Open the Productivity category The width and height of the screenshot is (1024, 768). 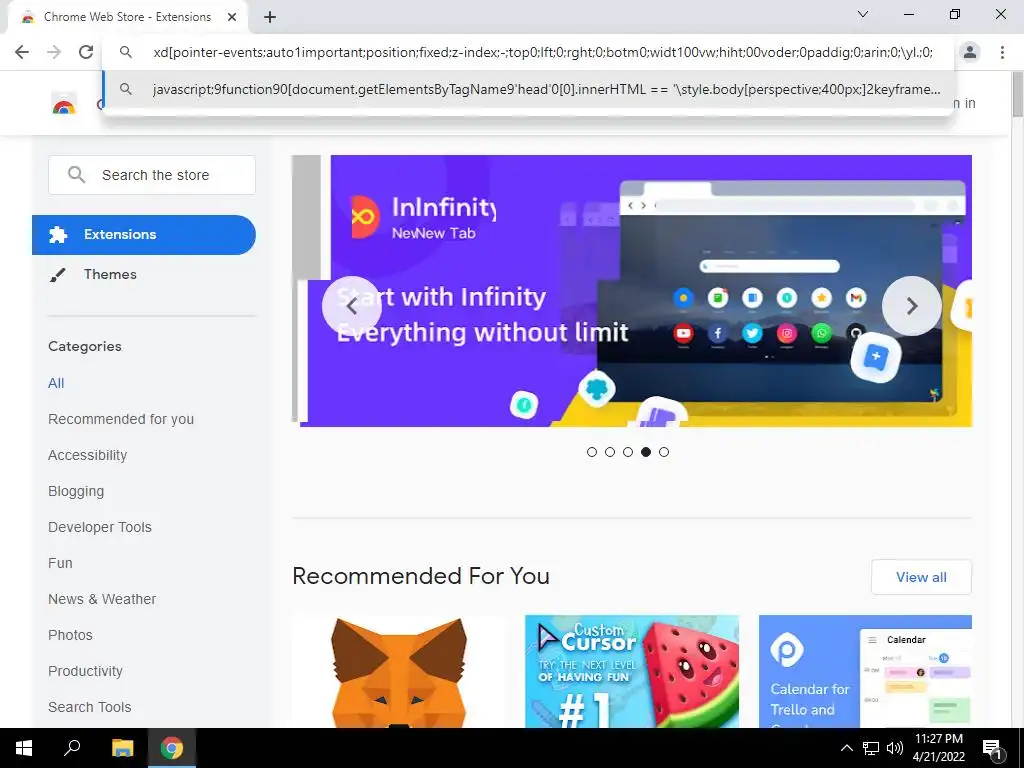(x=86, y=671)
